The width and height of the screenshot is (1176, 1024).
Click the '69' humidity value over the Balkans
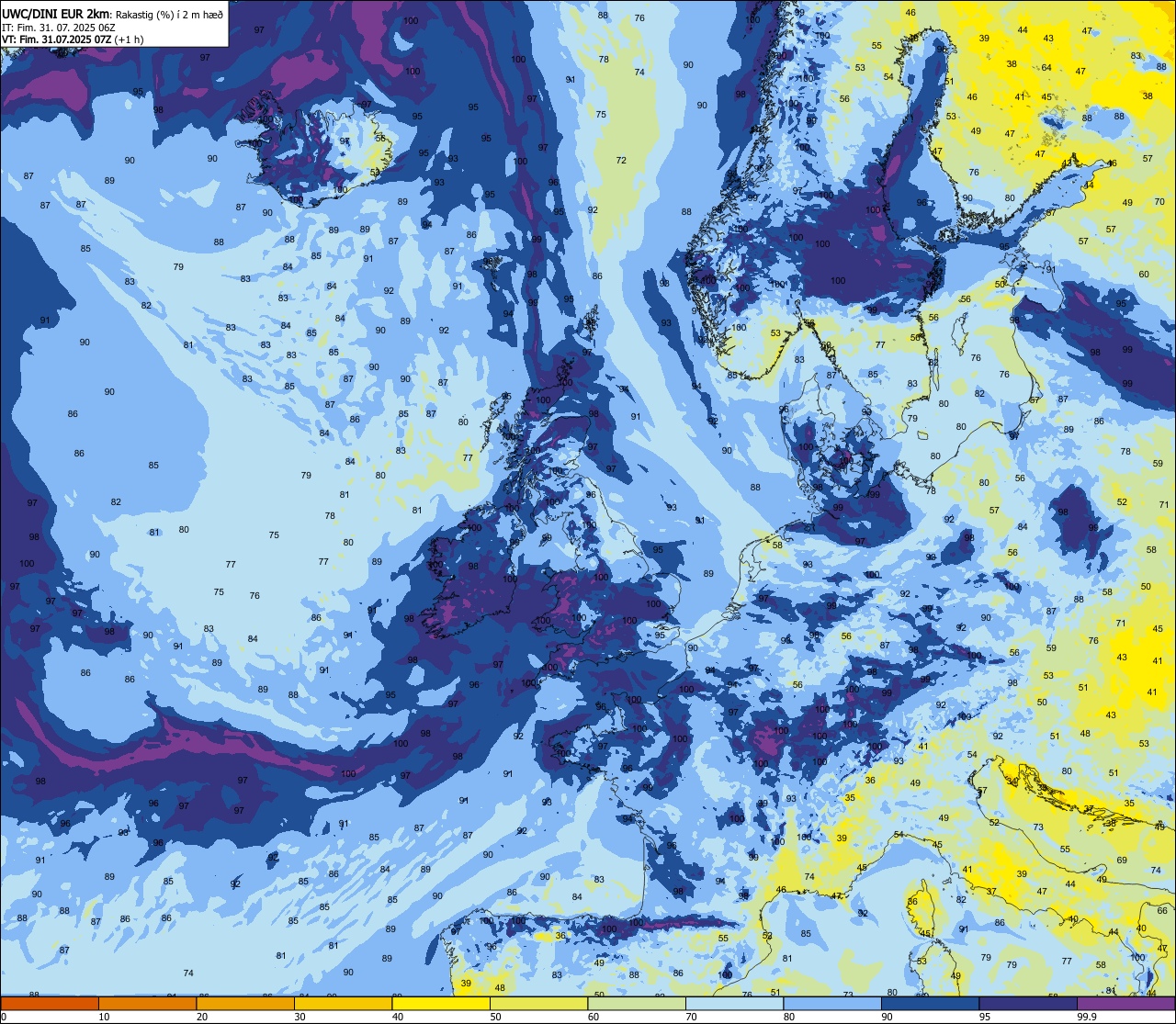(x=1122, y=860)
